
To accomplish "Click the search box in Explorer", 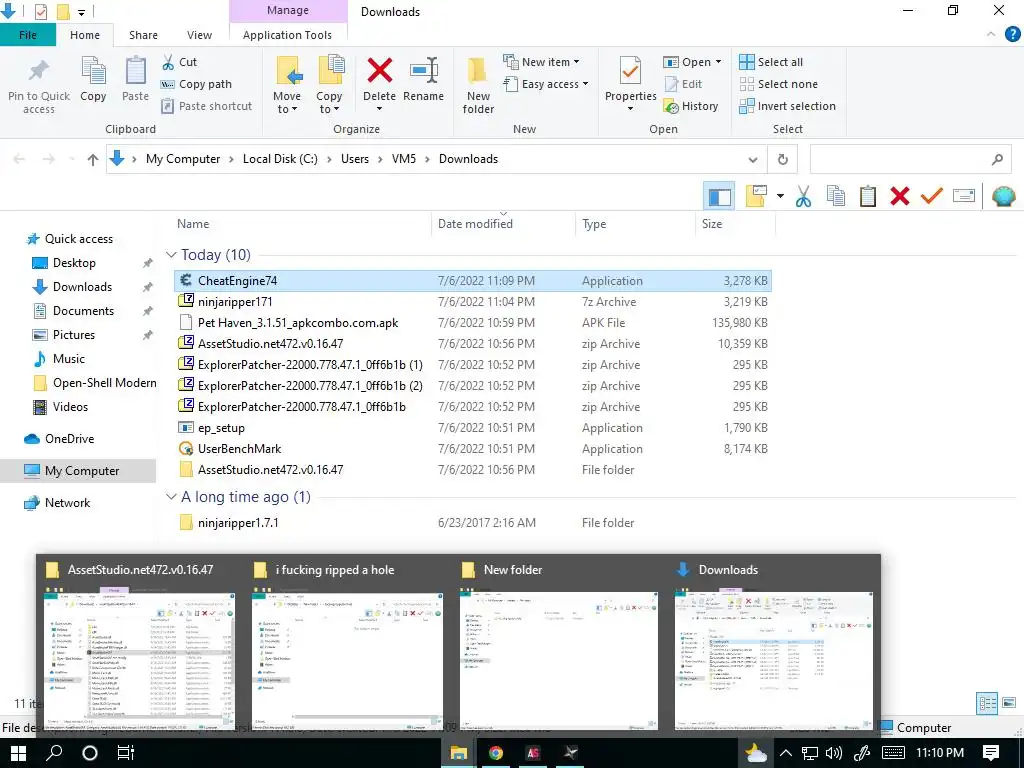I will coord(910,159).
